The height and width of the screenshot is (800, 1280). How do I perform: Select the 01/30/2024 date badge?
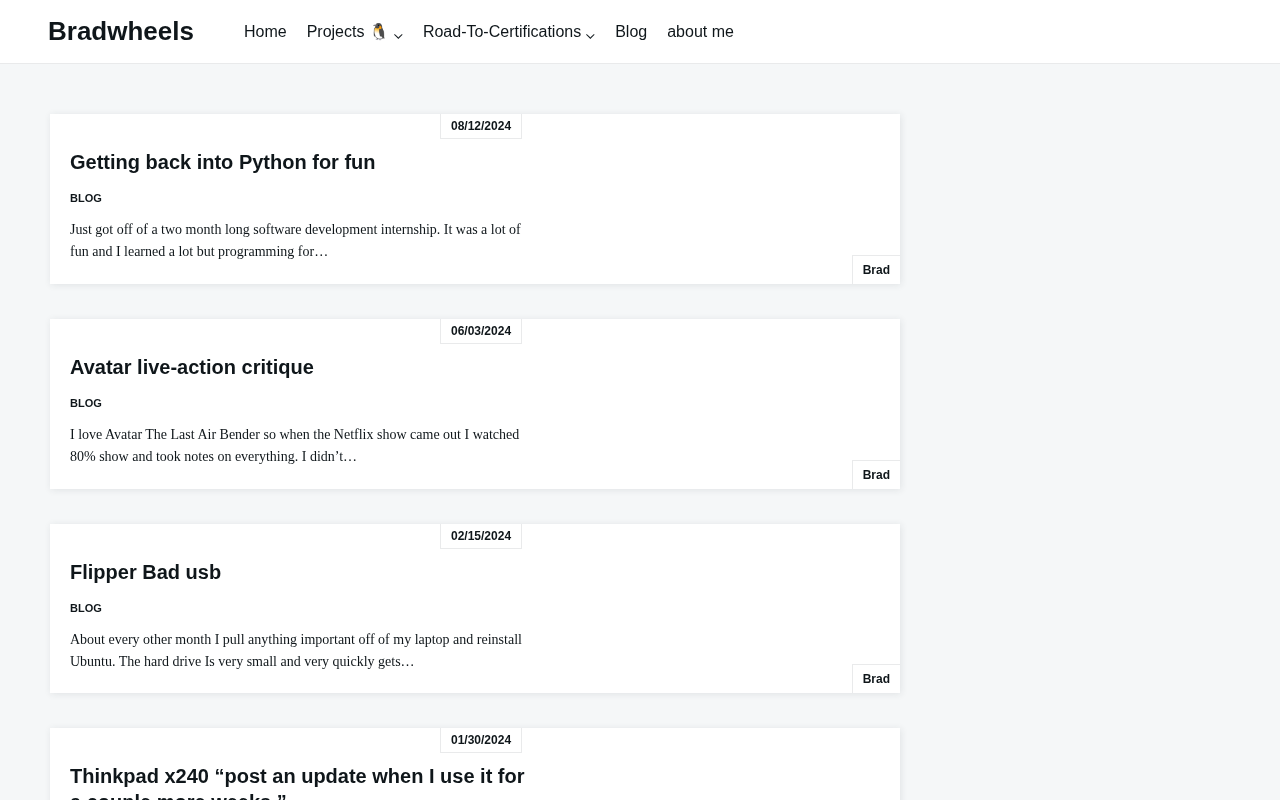point(481,740)
